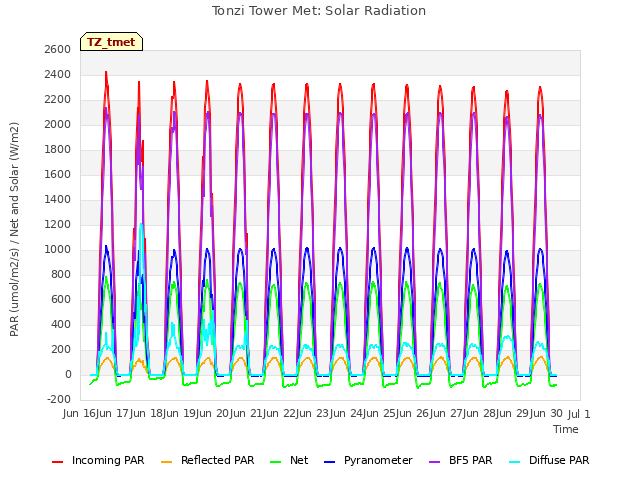Click the Time x-axis label
Image resolution: width=640 pixels, height=480 pixels.
566,429
